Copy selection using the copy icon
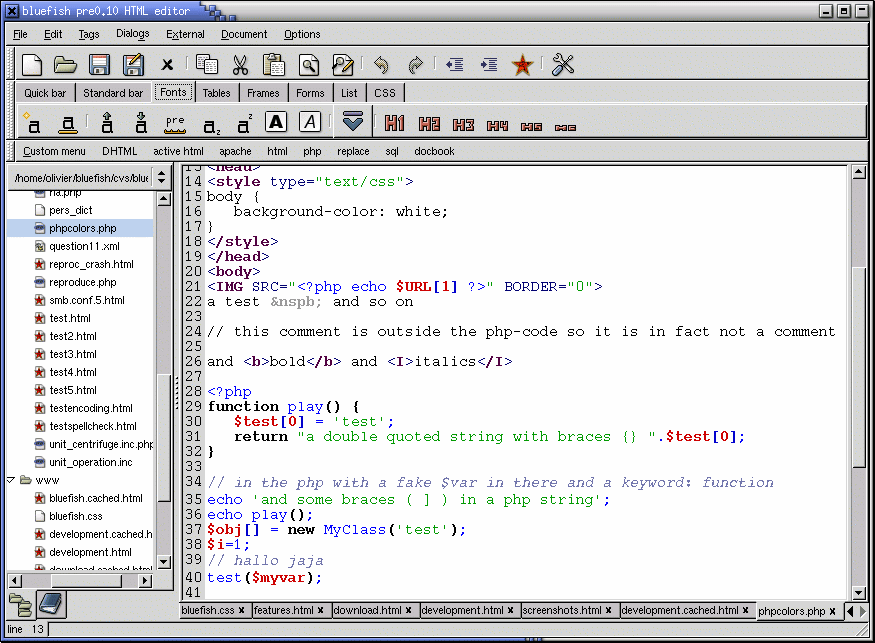 coord(206,65)
